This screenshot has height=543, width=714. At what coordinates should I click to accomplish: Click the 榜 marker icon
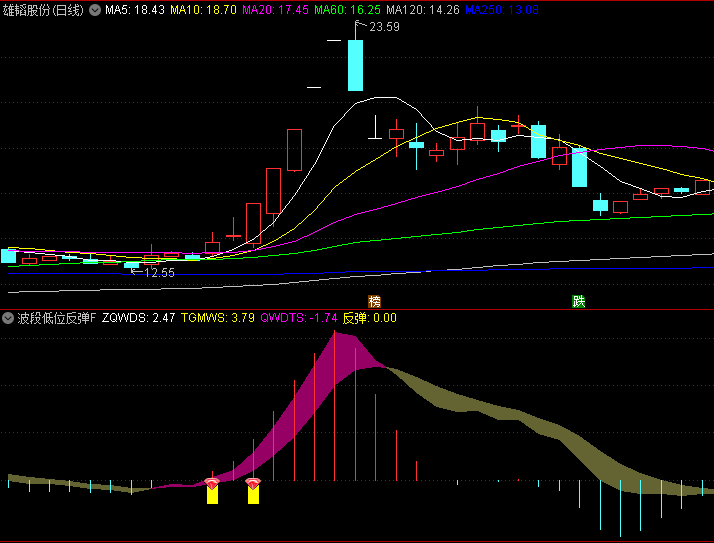(374, 301)
